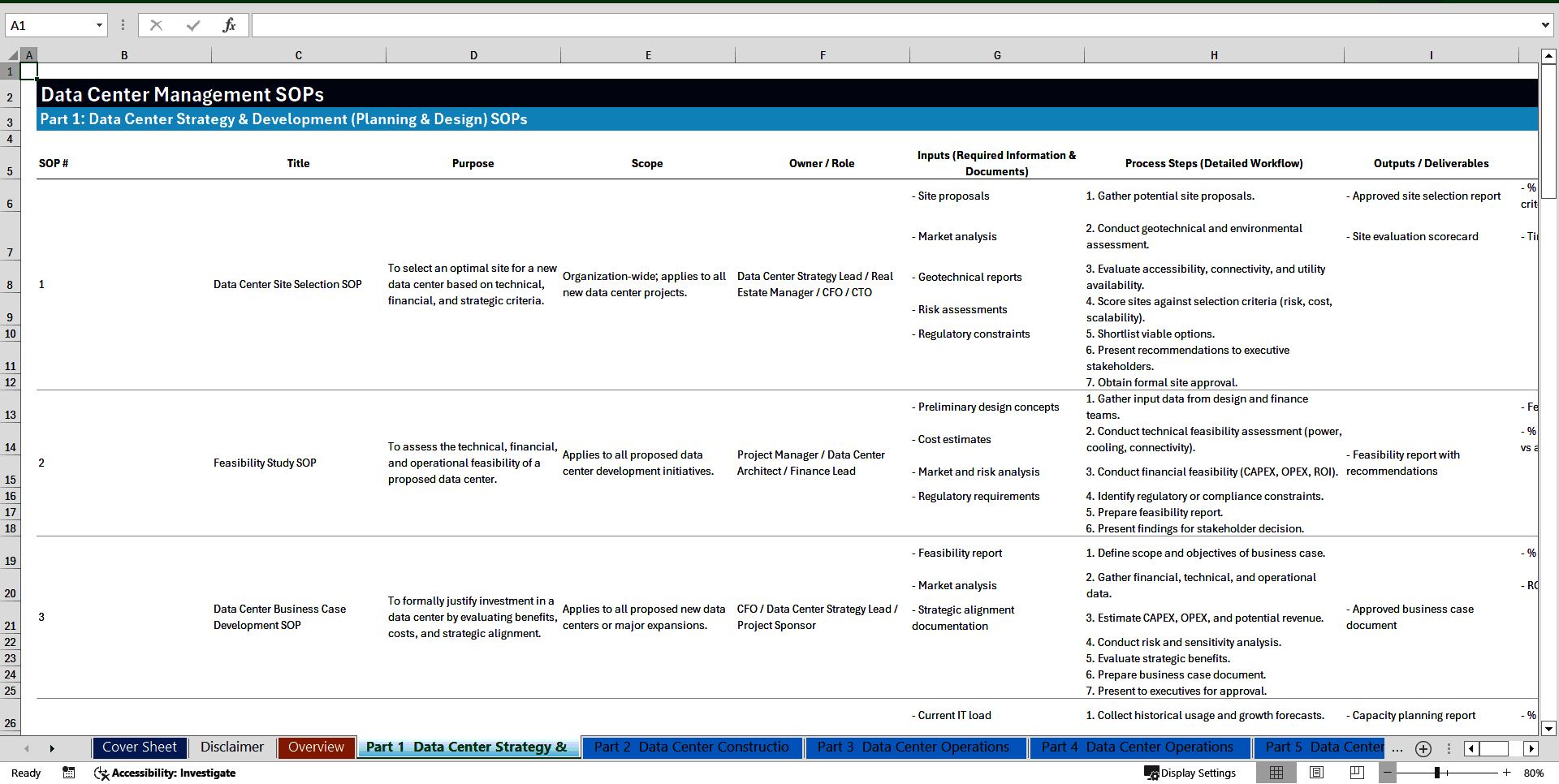Screen dimensions: 1559x784
Task: Click the Cancel (X) icon in formula bar
Action: pos(156,24)
